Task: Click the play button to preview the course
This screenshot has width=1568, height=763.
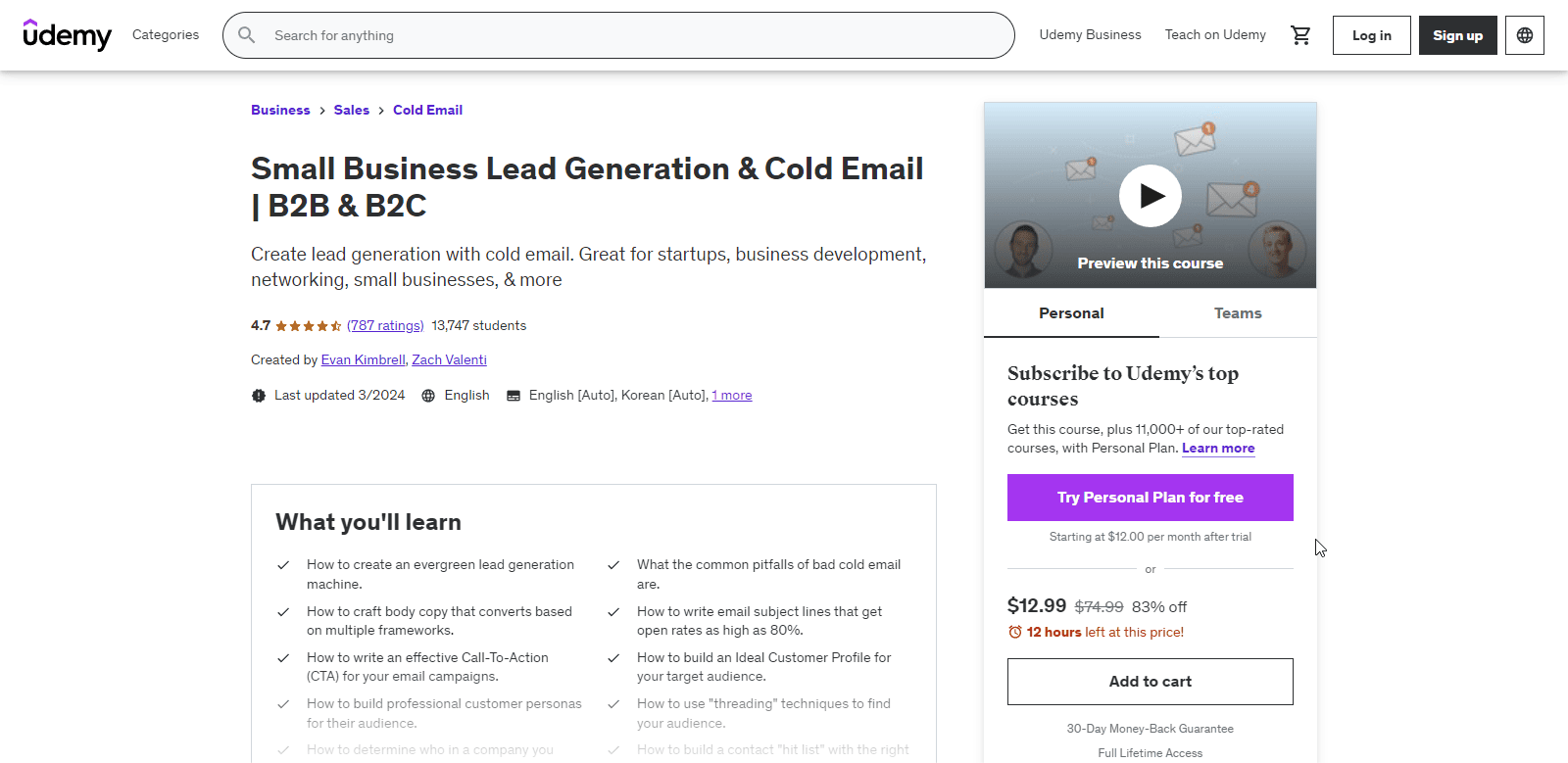Action: click(x=1150, y=195)
